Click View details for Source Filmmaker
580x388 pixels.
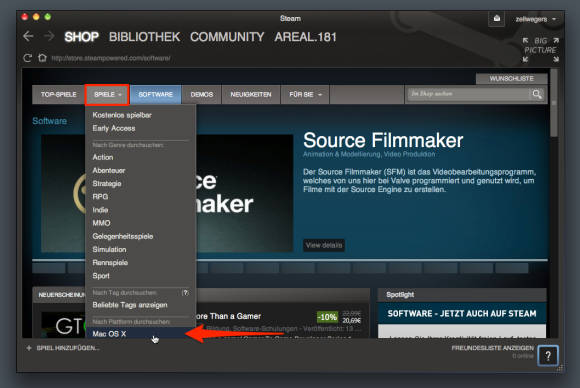tap(324, 245)
